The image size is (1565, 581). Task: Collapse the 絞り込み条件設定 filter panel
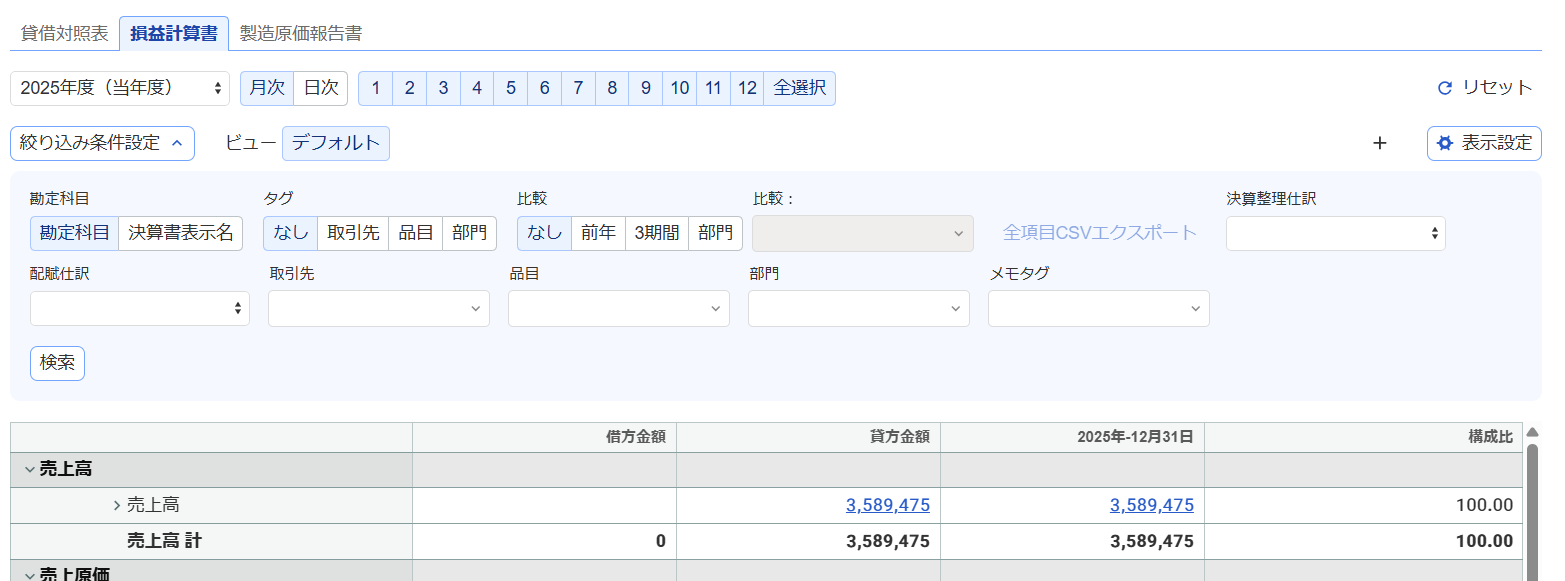click(x=102, y=143)
